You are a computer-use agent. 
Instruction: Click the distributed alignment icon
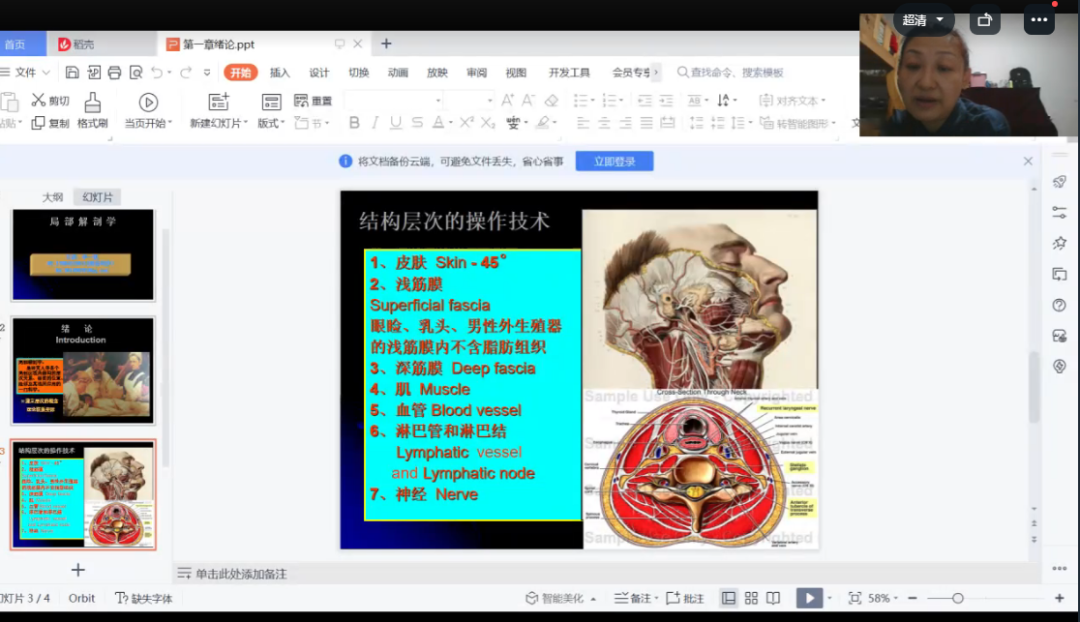point(667,123)
